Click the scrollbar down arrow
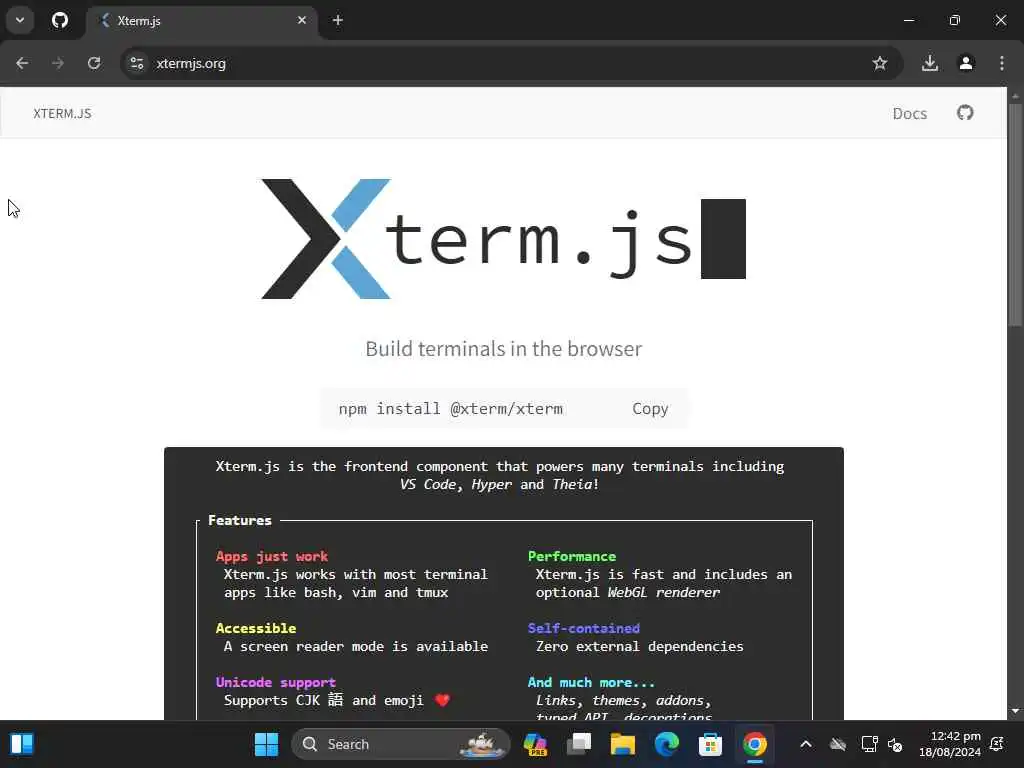The image size is (1024, 768). coord(1015,711)
